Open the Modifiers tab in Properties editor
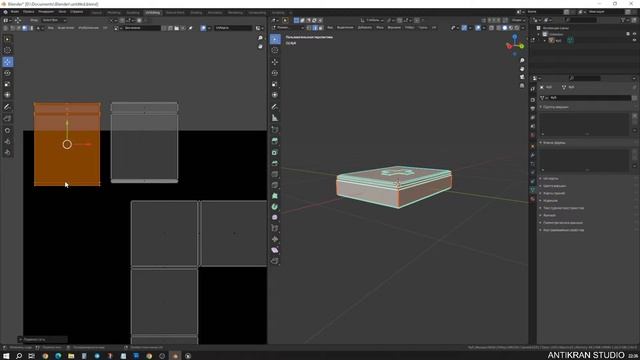The width and height of the screenshot is (640, 360). [x=533, y=155]
